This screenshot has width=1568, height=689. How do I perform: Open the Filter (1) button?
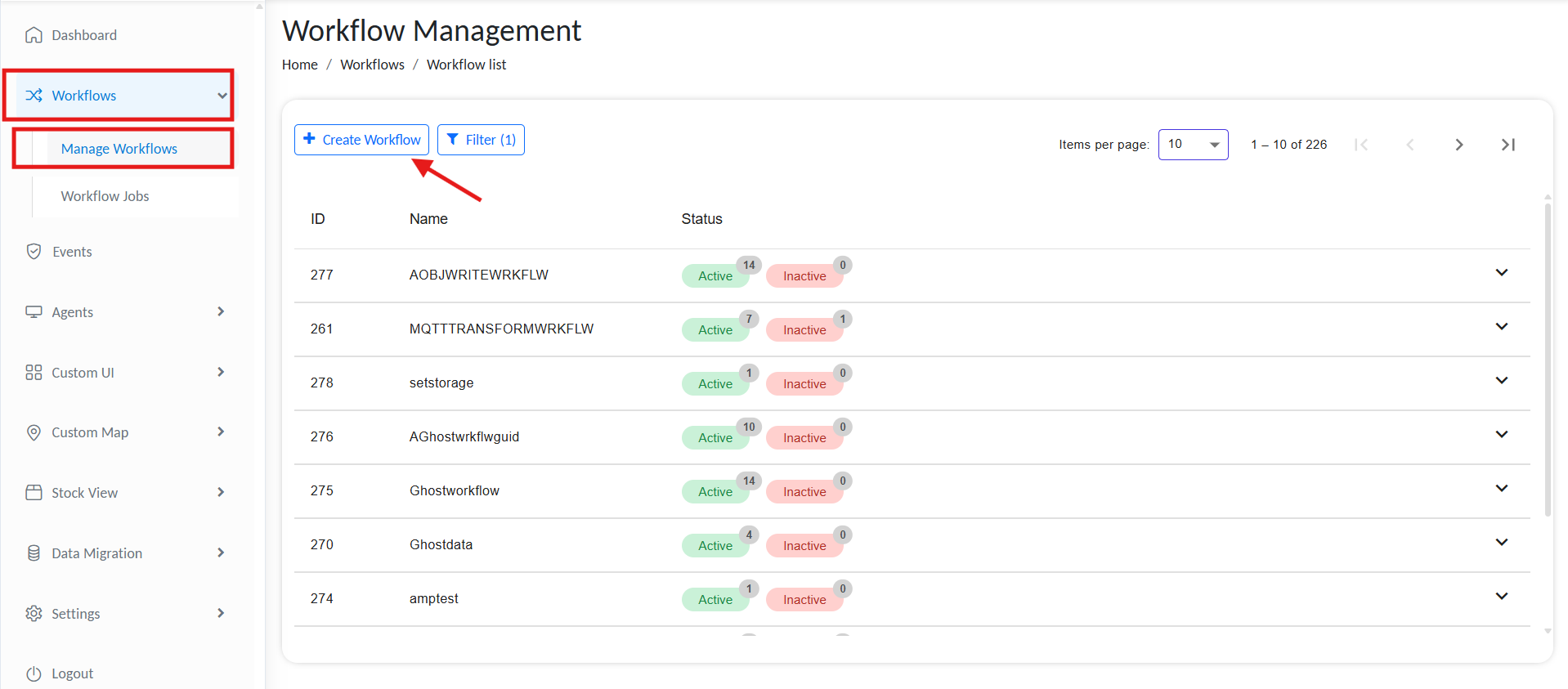481,140
